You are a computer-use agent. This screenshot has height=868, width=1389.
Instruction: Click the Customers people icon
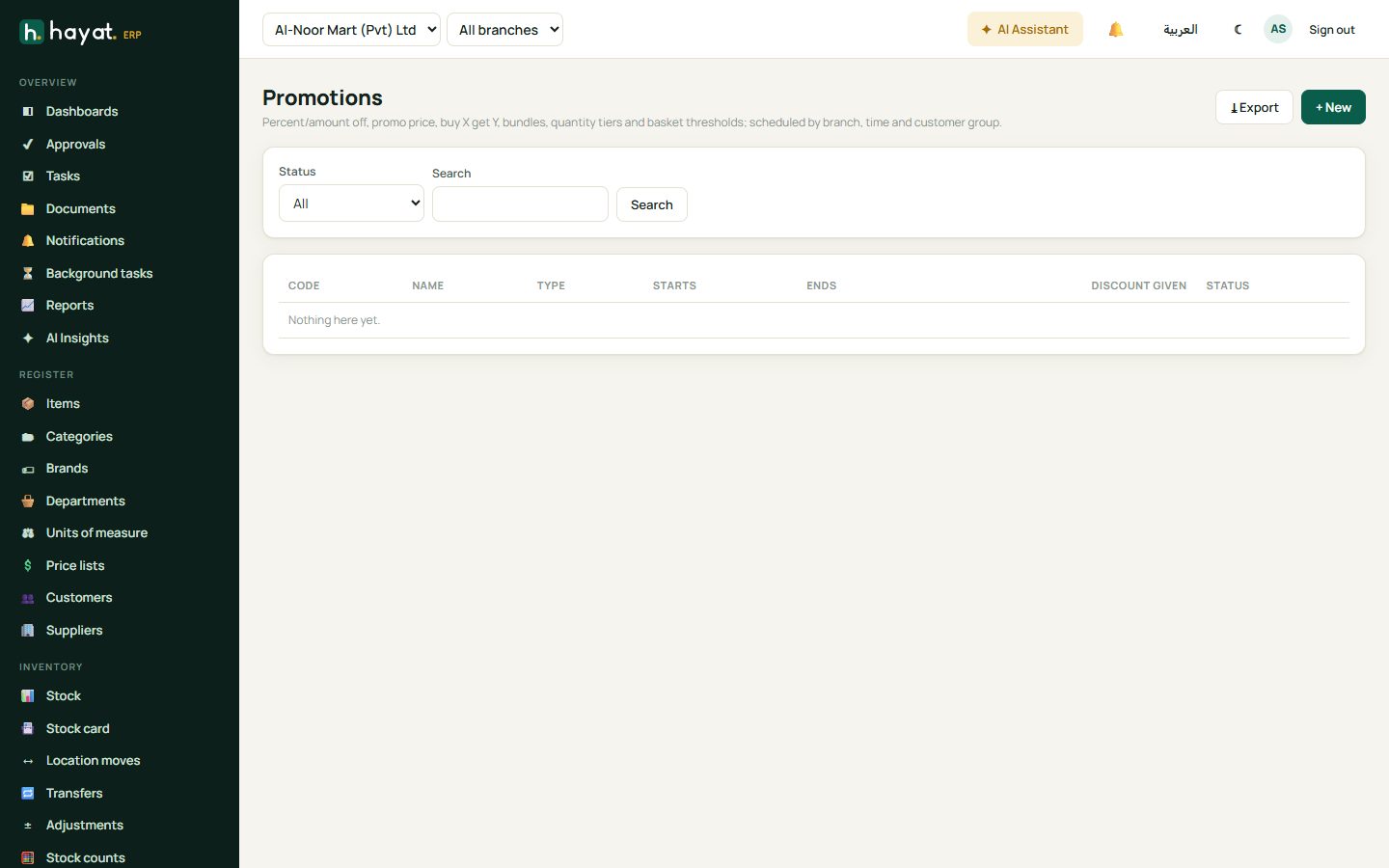(28, 598)
